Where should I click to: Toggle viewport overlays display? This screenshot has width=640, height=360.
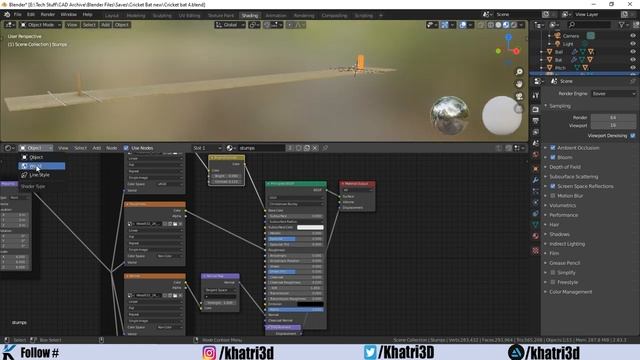click(x=462, y=25)
